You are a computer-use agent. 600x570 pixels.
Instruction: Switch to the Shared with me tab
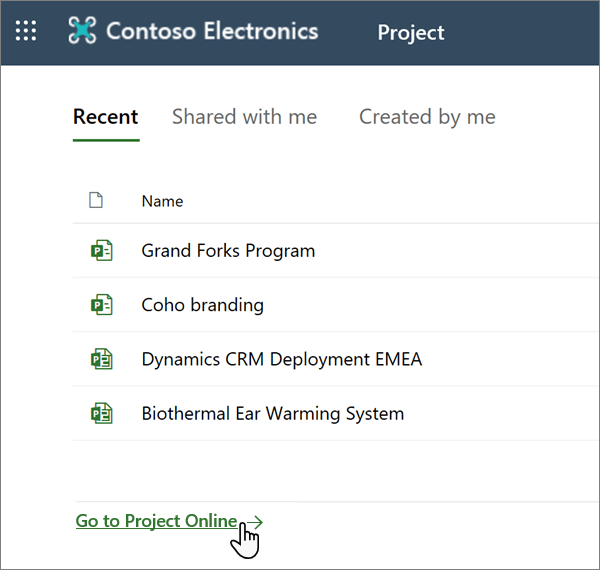point(245,117)
